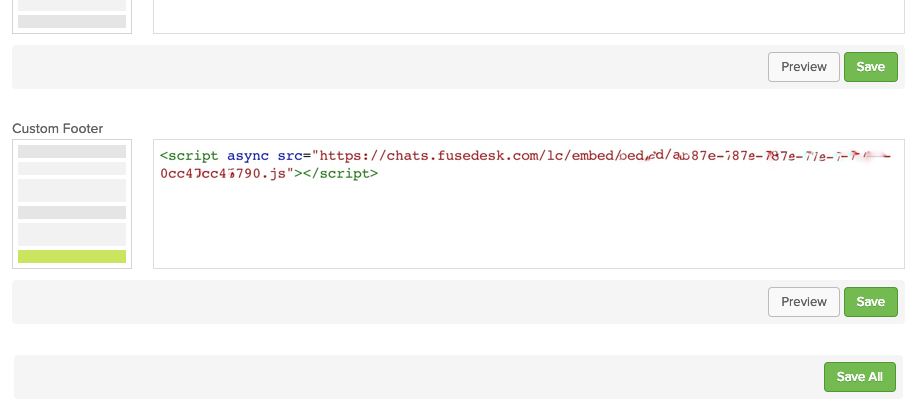Click the dark gray middle bar in footer thumbnail

tap(72, 212)
